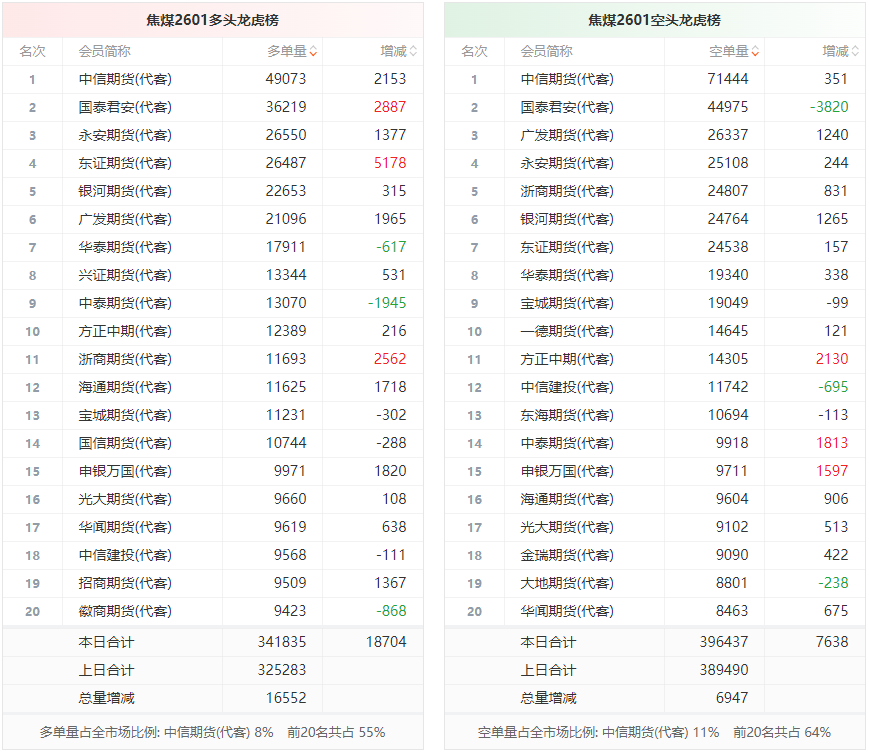Click short volume value 8463

732,611
